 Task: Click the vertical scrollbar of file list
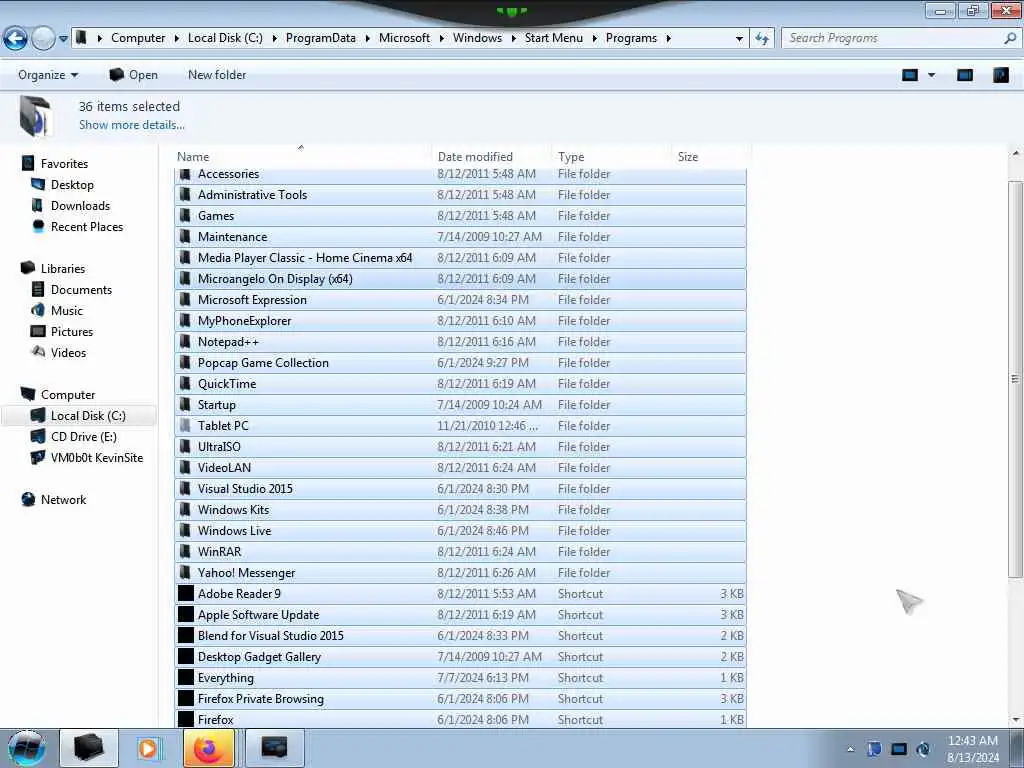pyautogui.click(x=1015, y=379)
